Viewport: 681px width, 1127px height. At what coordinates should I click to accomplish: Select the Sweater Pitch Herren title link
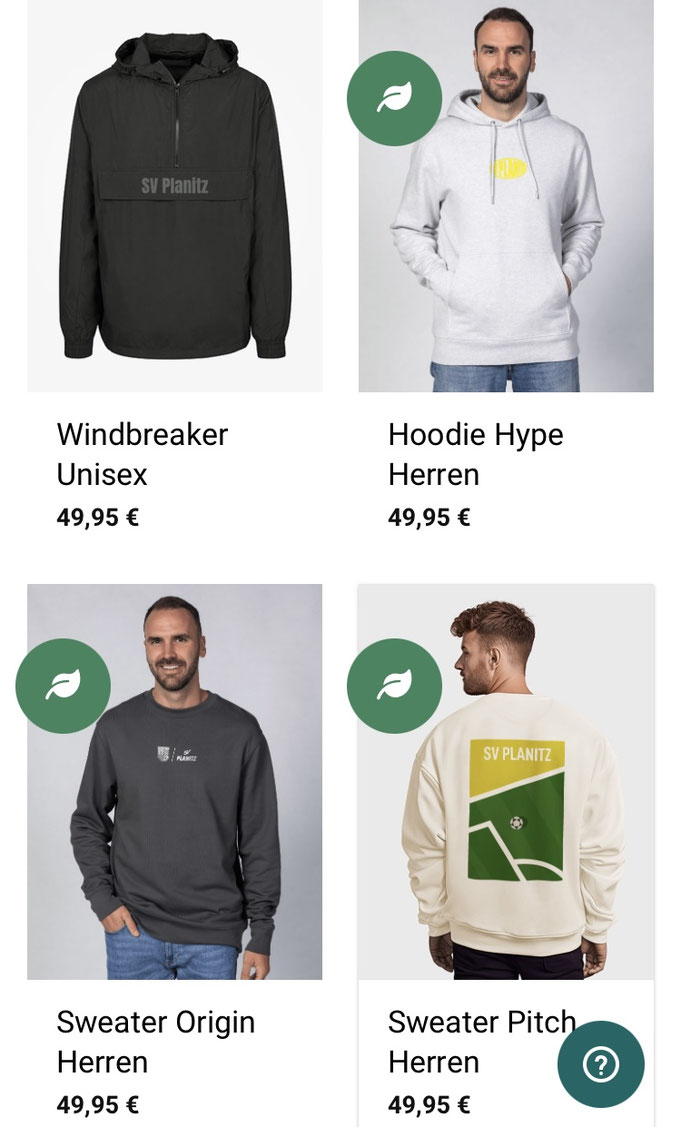(x=482, y=1041)
